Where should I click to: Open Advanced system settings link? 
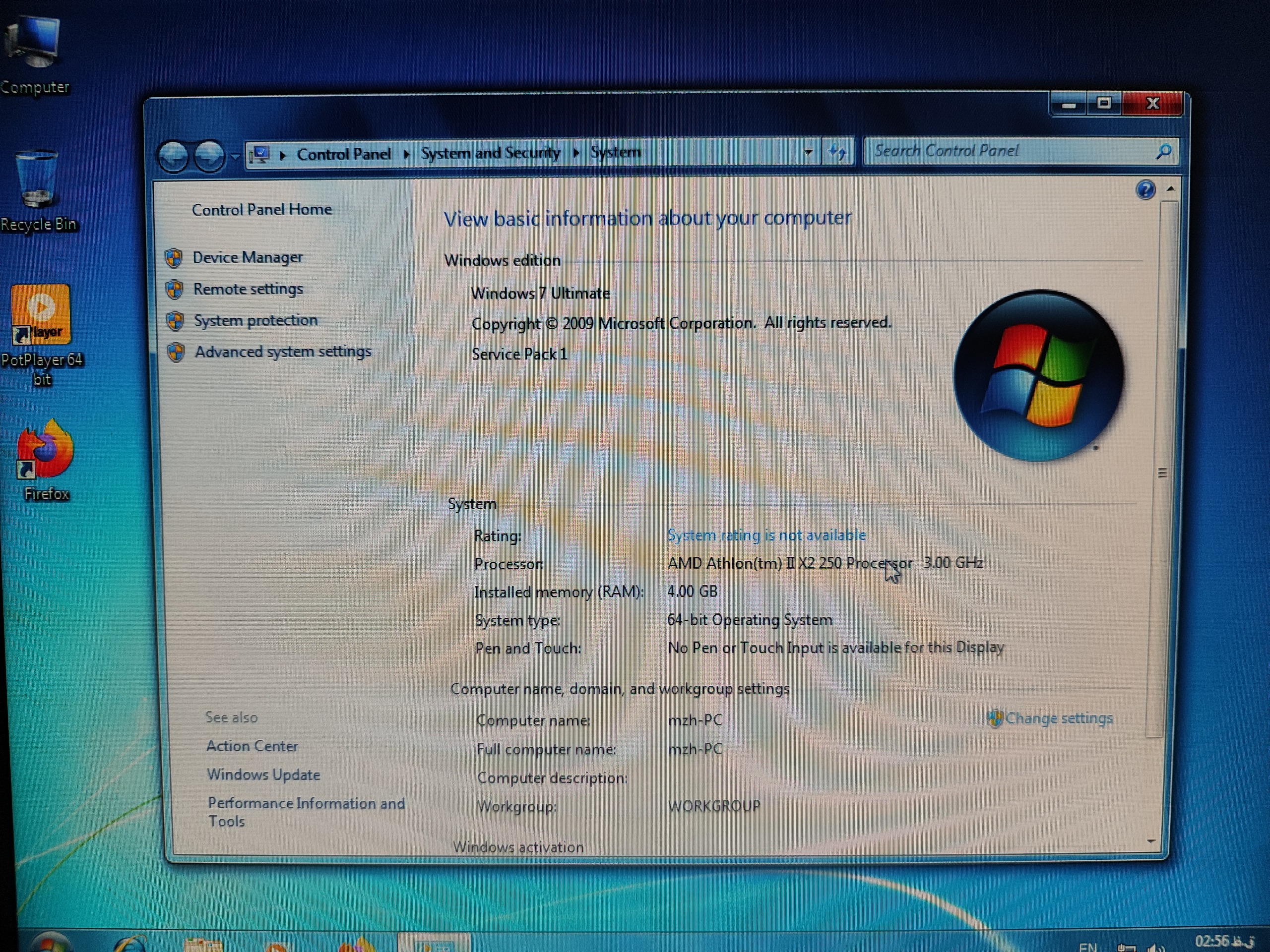pyautogui.click(x=282, y=351)
